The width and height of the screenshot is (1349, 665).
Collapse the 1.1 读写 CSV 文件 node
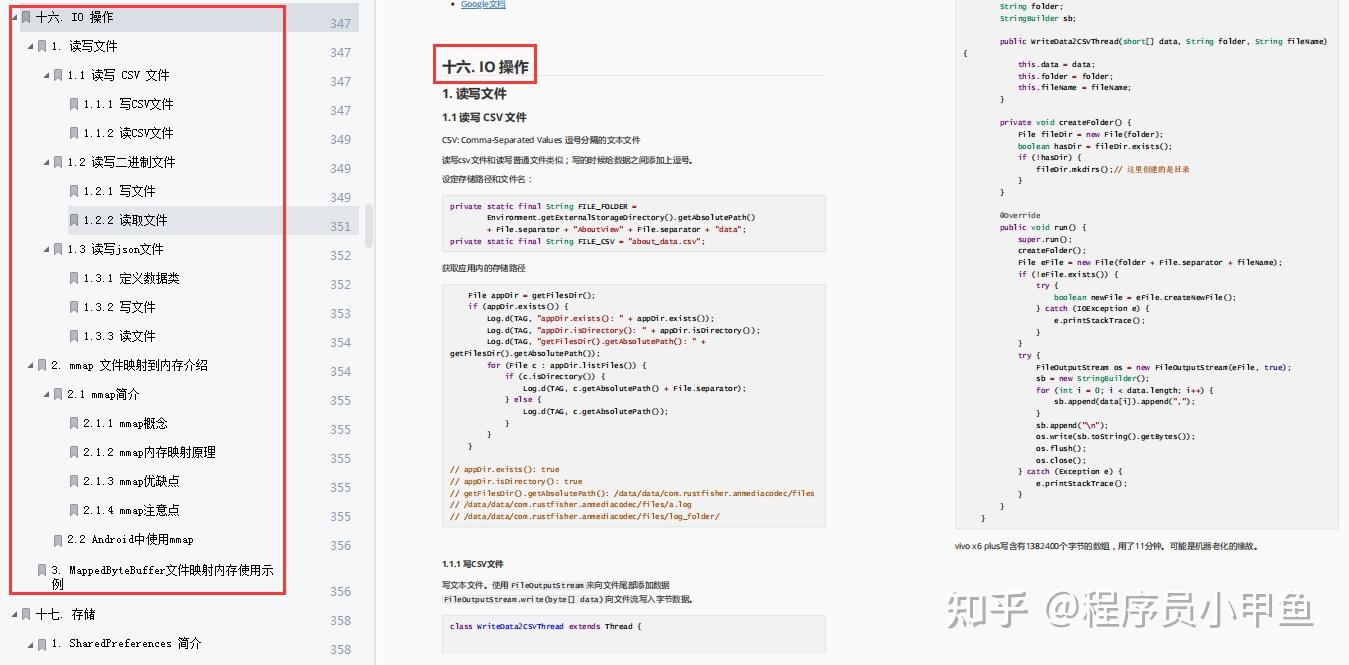coord(46,76)
